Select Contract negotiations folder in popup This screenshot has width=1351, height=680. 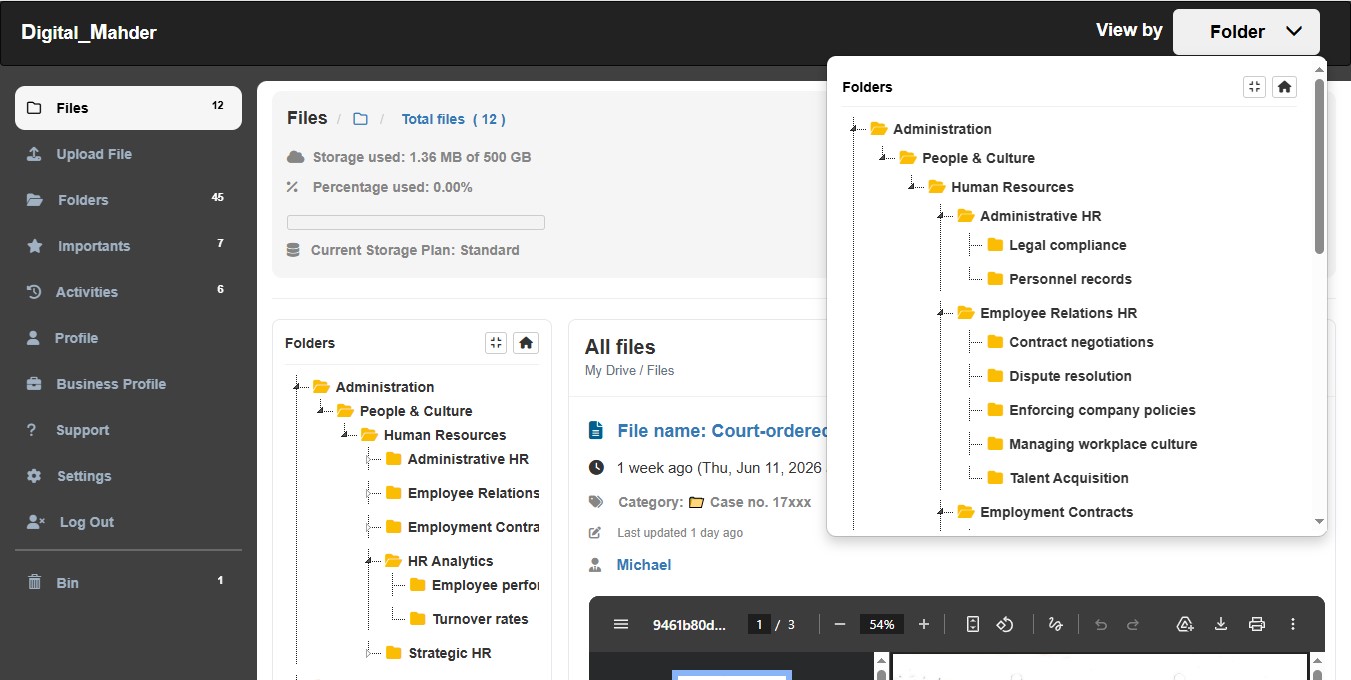point(1081,342)
